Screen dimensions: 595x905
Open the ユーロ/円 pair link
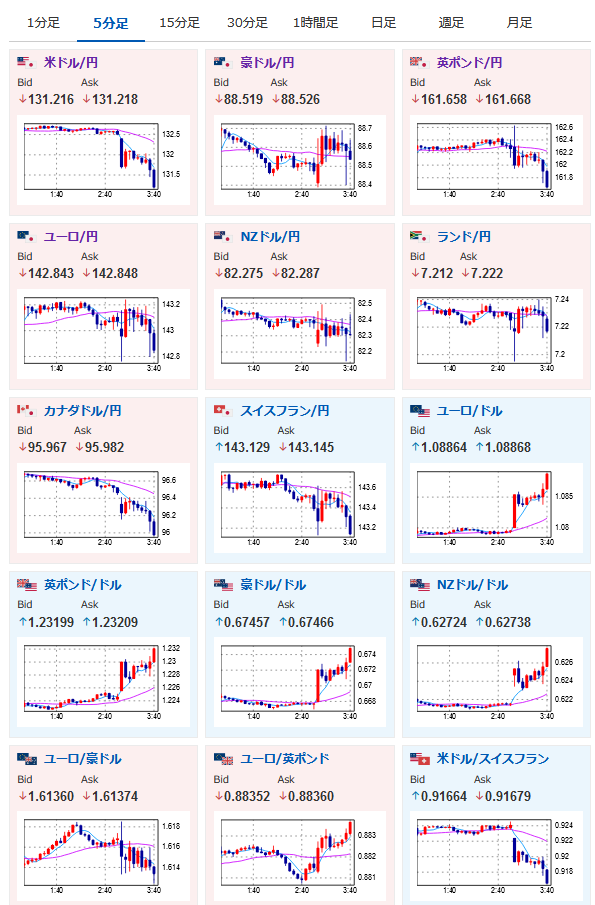tap(71, 237)
